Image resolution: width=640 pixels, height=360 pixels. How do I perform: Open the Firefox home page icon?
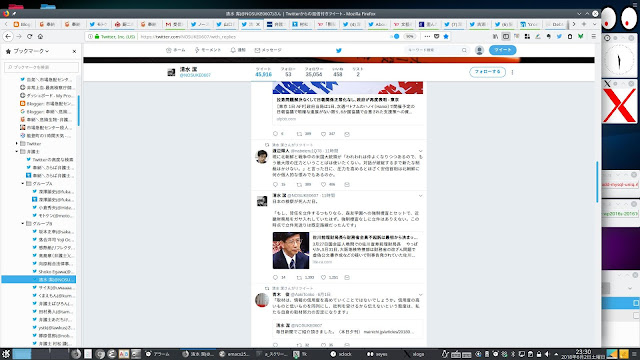pos(40,36)
